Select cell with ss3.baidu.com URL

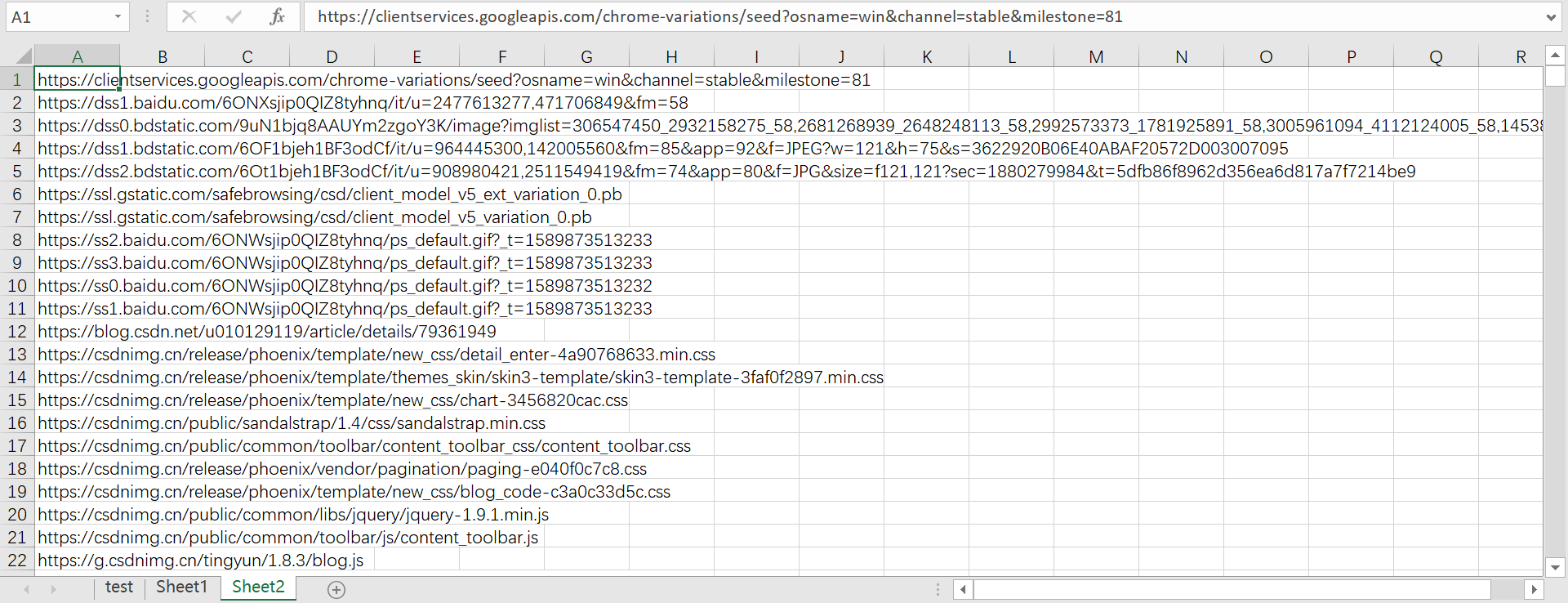click(x=77, y=262)
